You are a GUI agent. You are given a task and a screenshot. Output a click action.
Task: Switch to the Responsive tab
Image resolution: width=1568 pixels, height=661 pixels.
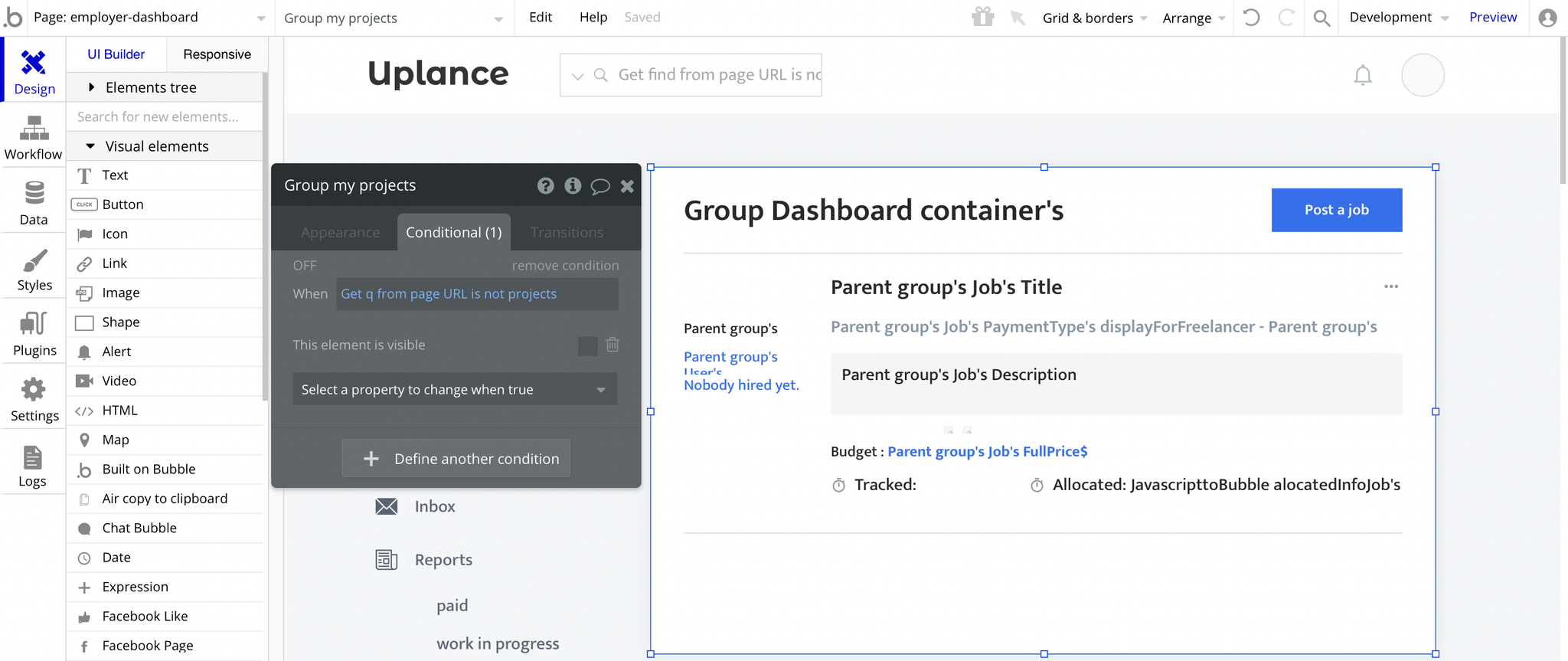(x=217, y=54)
